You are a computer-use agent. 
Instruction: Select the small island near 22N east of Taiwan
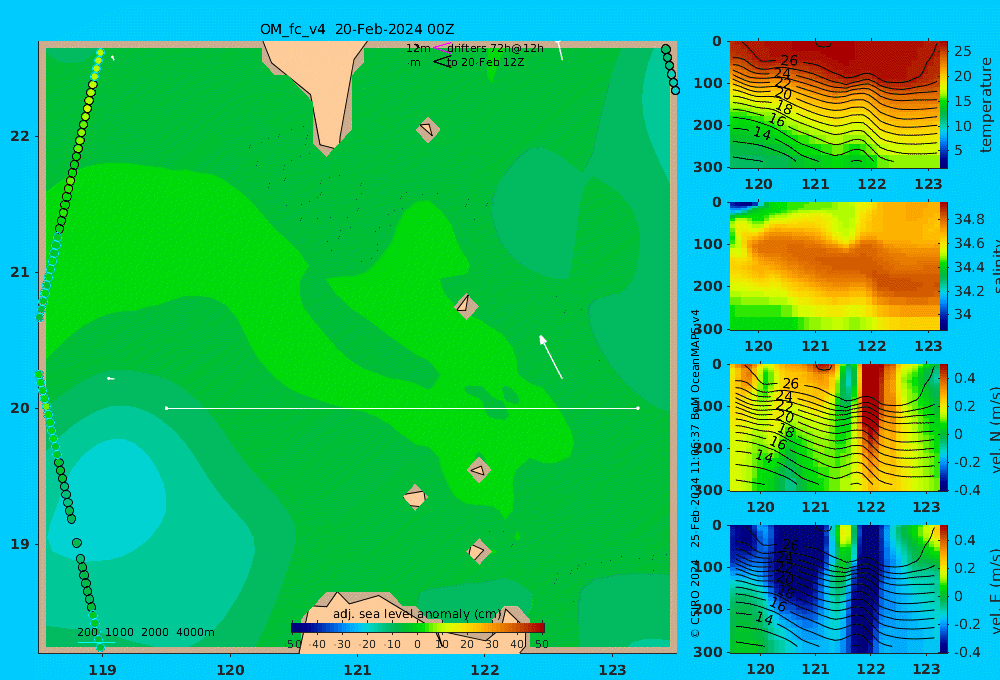[x=428, y=129]
